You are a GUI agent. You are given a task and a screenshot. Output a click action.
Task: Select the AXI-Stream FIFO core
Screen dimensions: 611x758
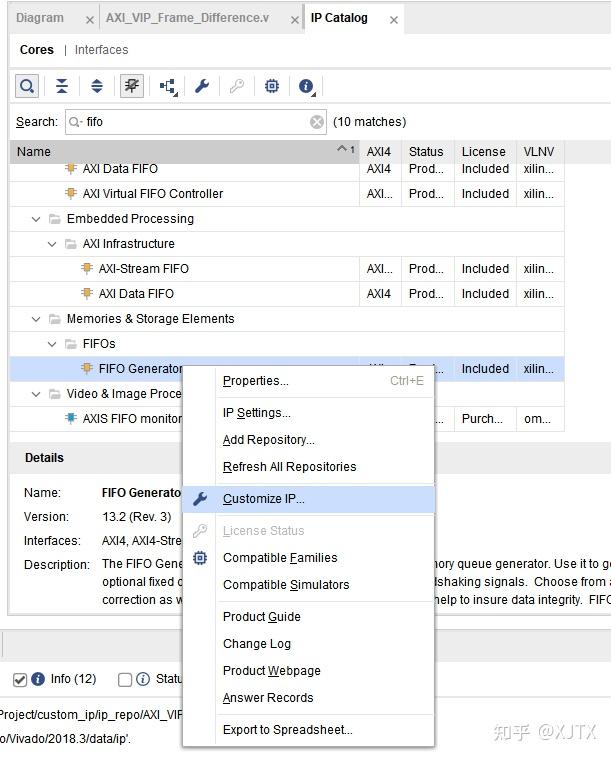(x=287, y=269)
